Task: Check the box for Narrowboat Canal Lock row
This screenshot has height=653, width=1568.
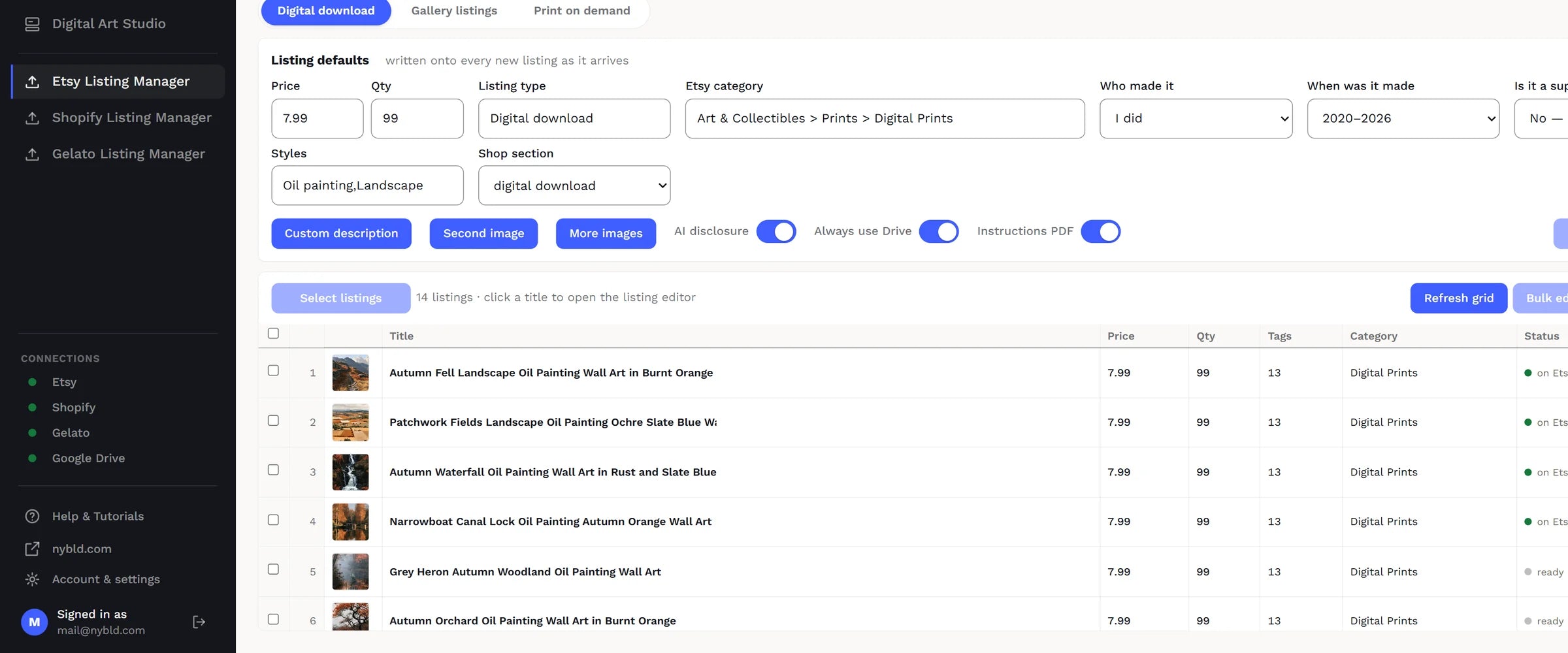Action: coord(273,520)
